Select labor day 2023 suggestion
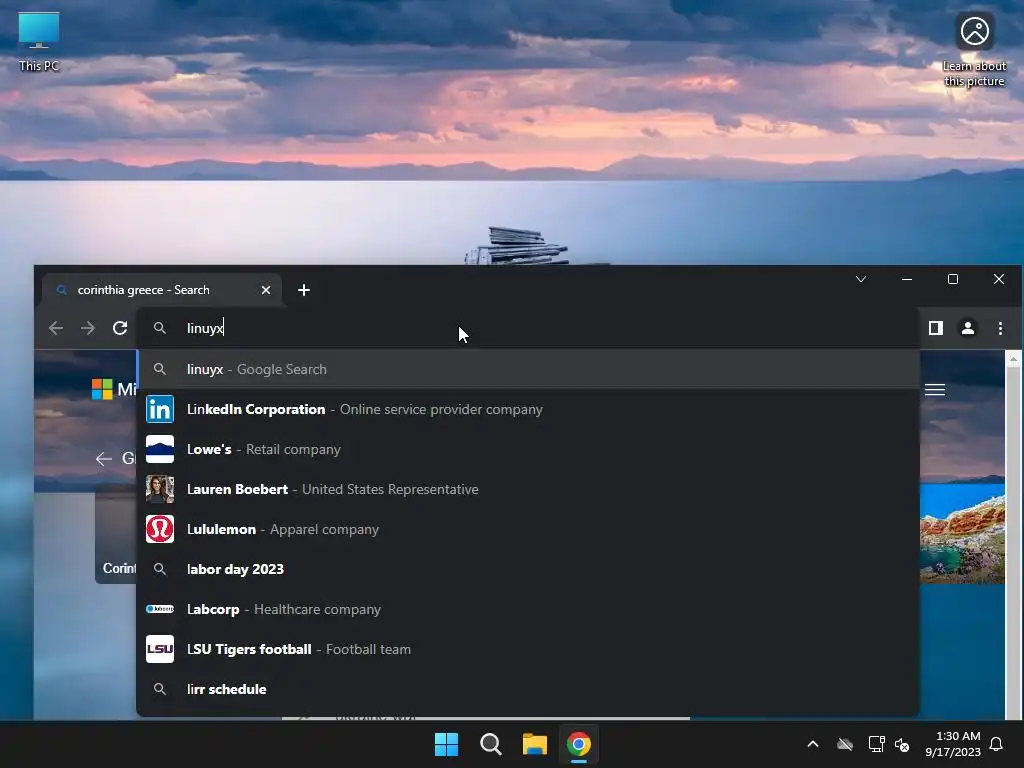Image resolution: width=1024 pixels, height=768 pixels. (x=528, y=569)
